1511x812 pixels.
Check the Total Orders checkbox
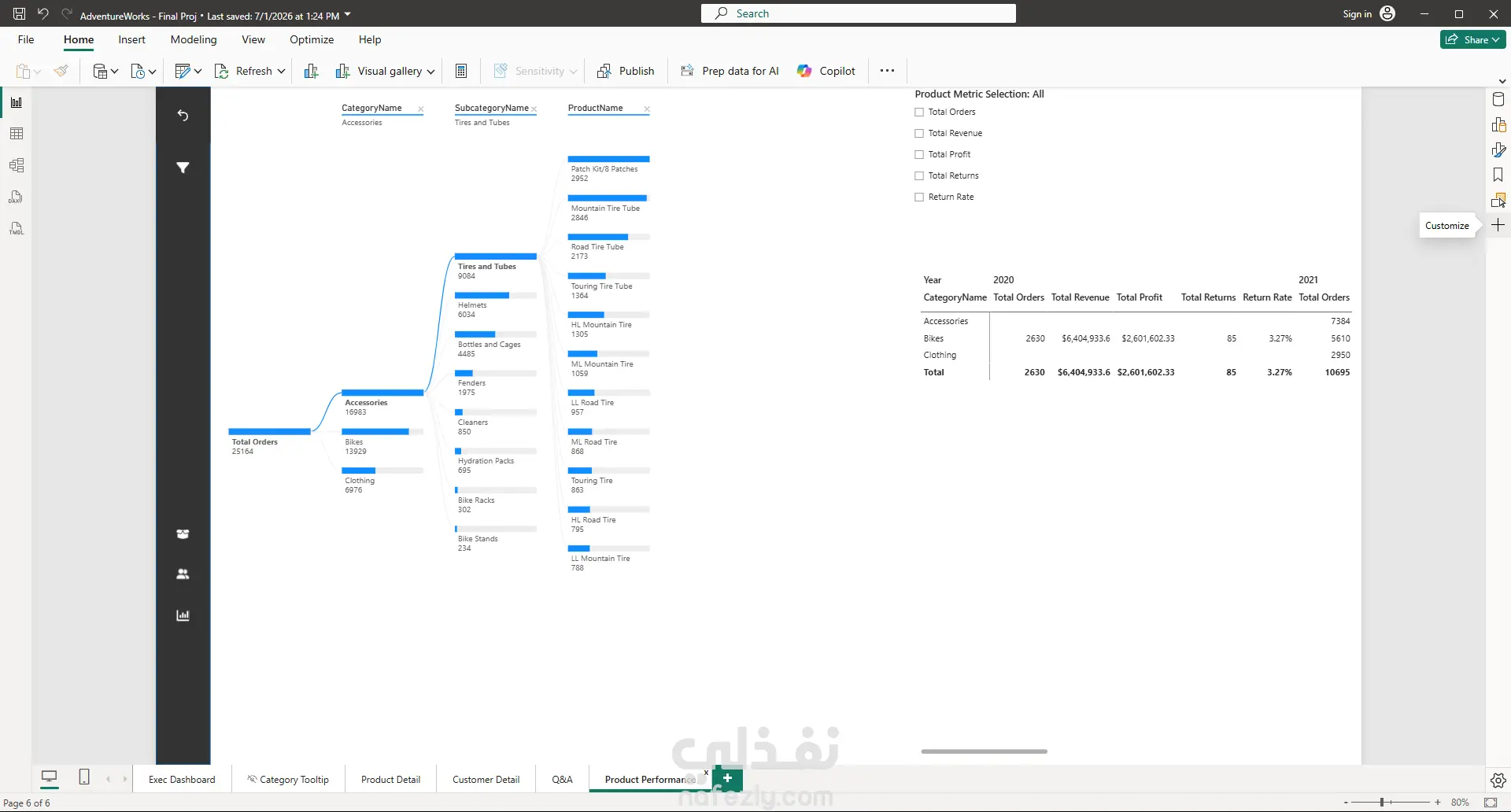pyautogui.click(x=919, y=112)
